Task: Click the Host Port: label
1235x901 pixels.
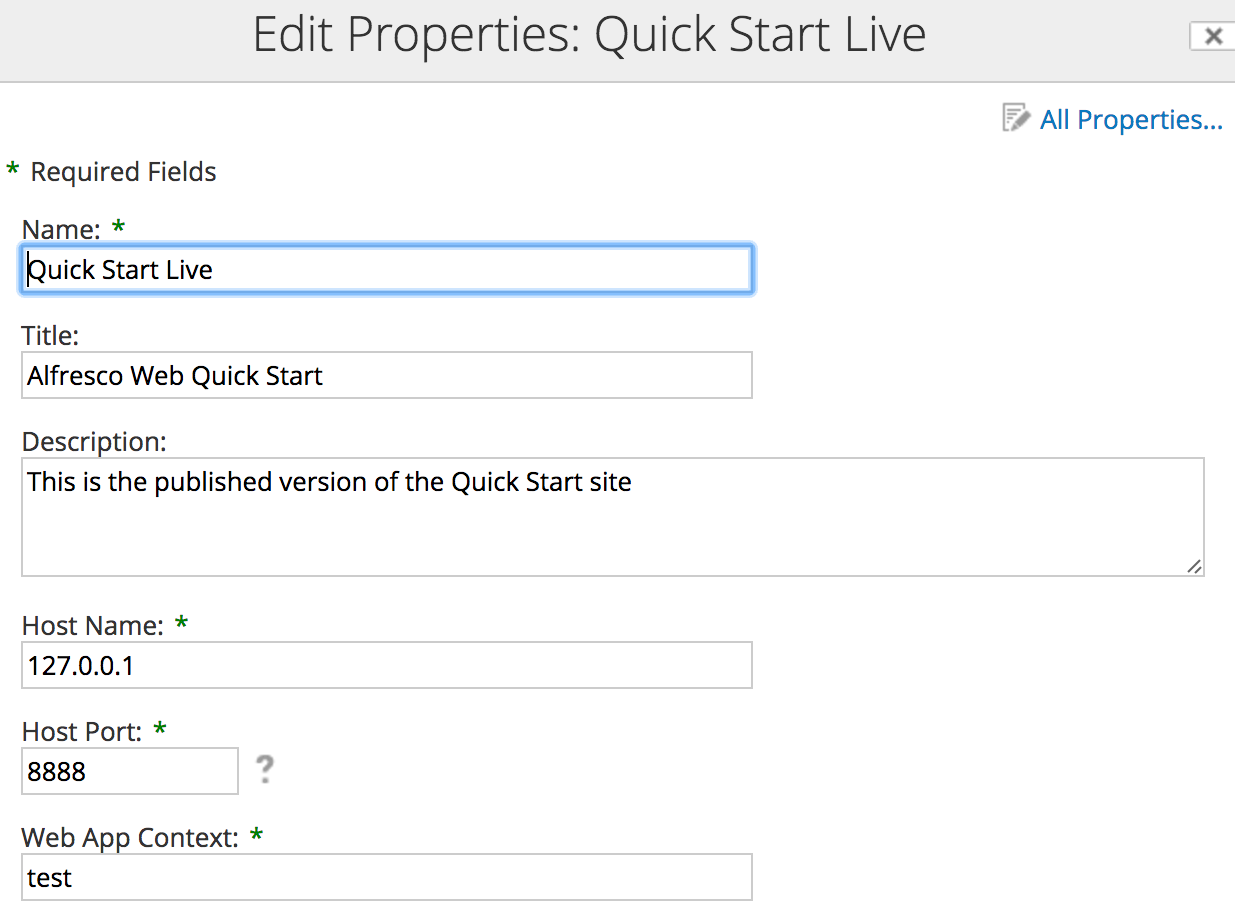Action: 82,732
